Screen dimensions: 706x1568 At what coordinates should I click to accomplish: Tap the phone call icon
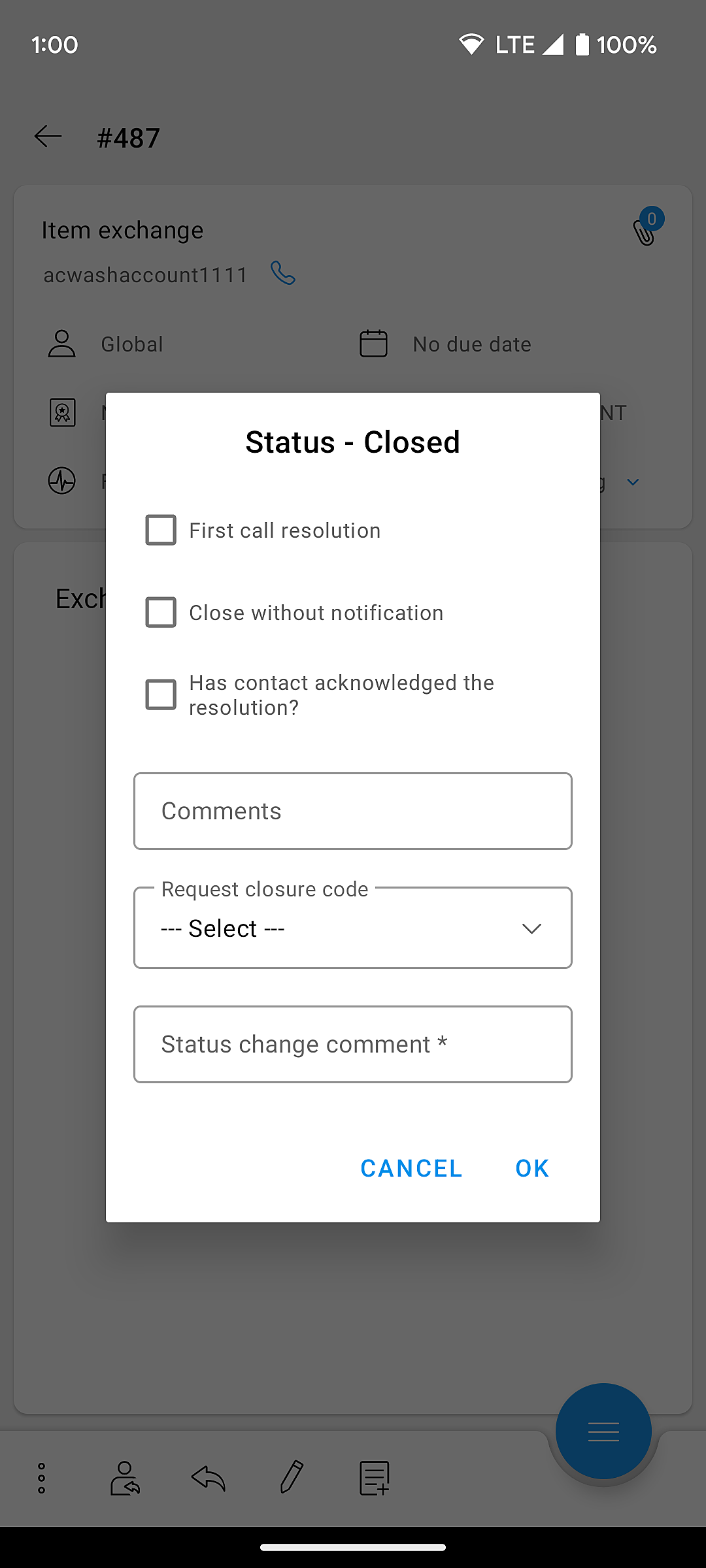(283, 273)
